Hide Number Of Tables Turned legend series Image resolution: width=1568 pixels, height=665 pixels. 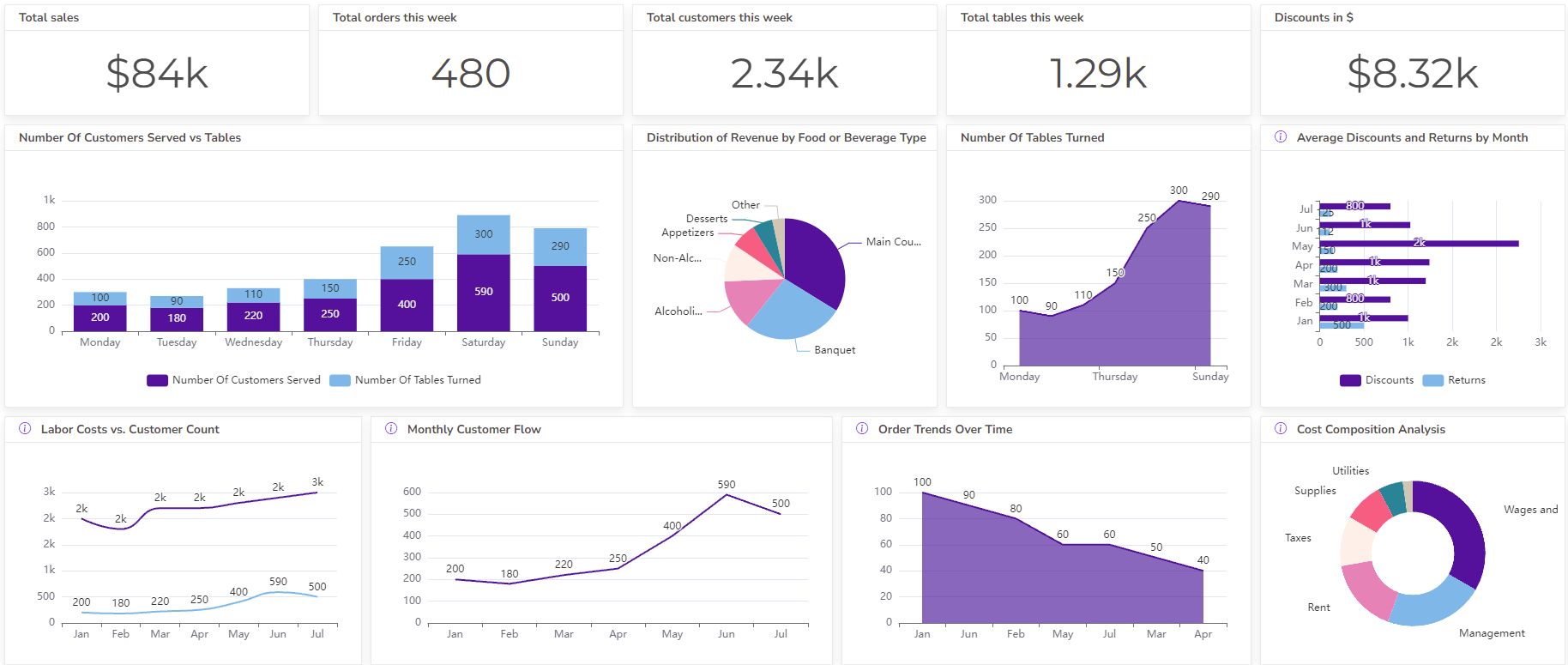(x=417, y=380)
